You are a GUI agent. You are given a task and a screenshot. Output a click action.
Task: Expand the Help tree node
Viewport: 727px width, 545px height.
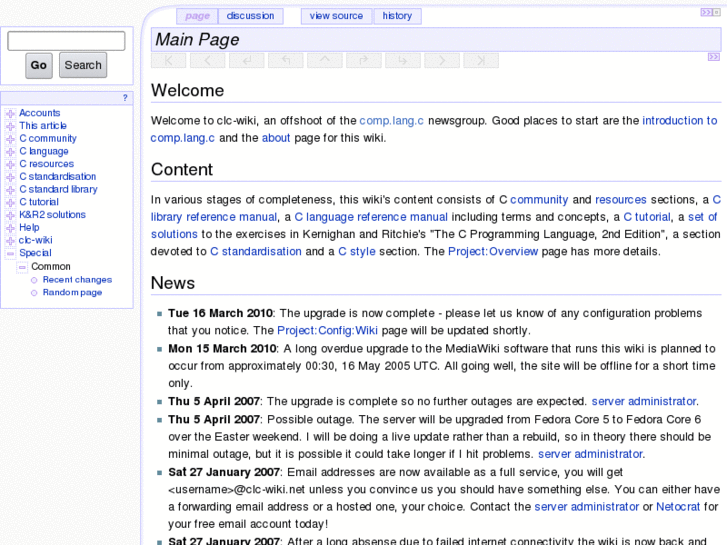10,228
